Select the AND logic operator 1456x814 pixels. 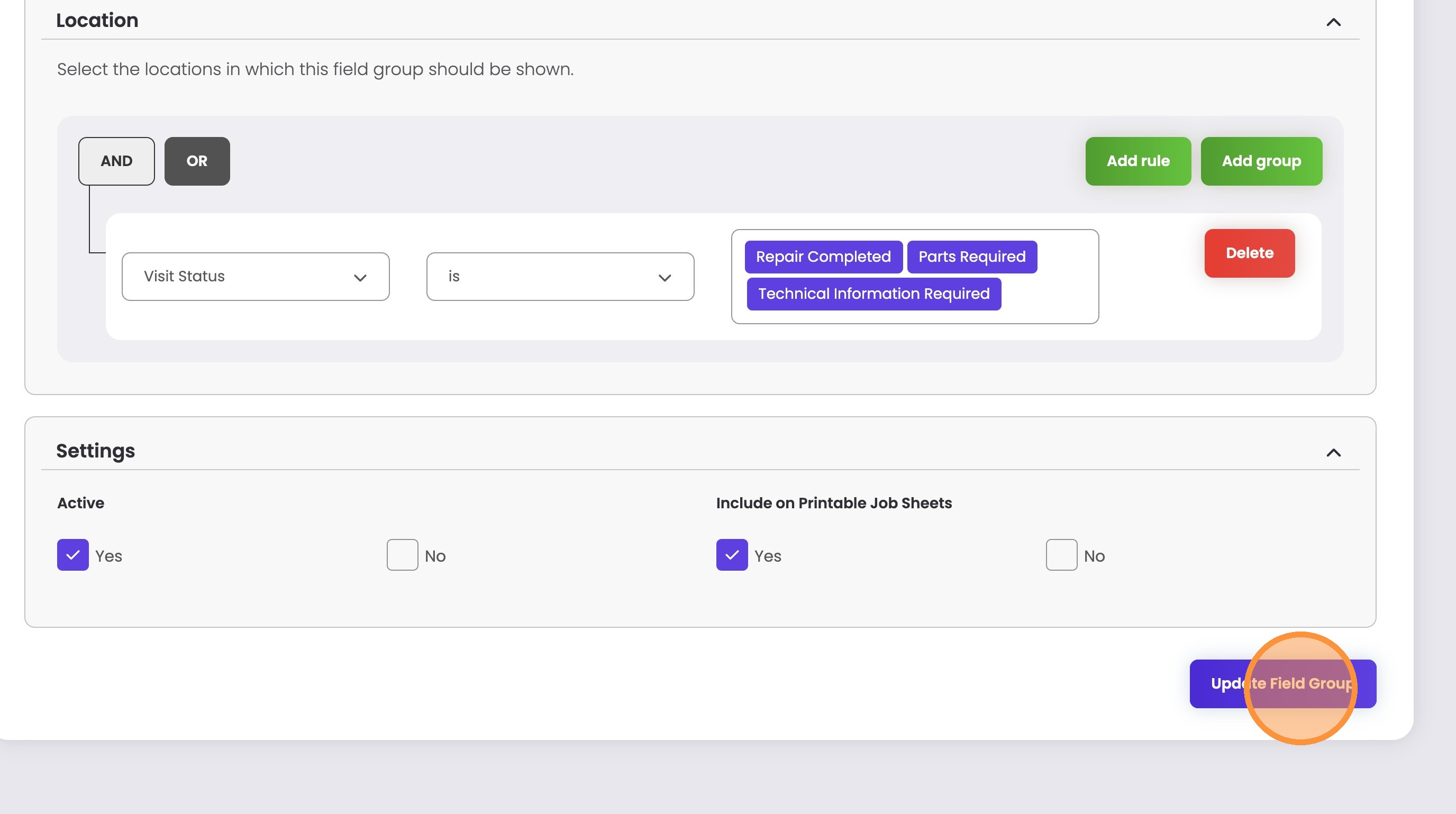[116, 161]
